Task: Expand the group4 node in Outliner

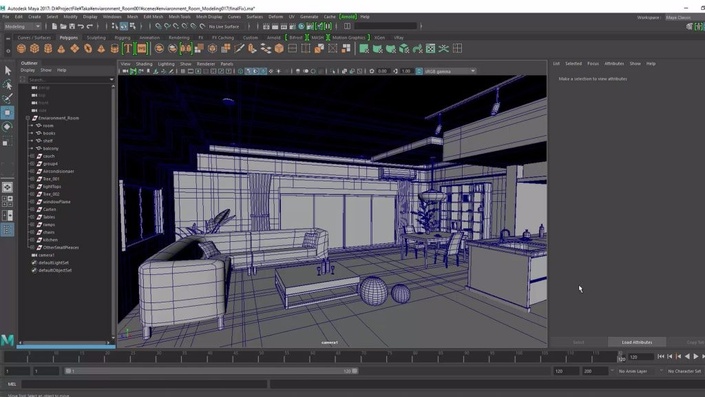Action: 32,164
